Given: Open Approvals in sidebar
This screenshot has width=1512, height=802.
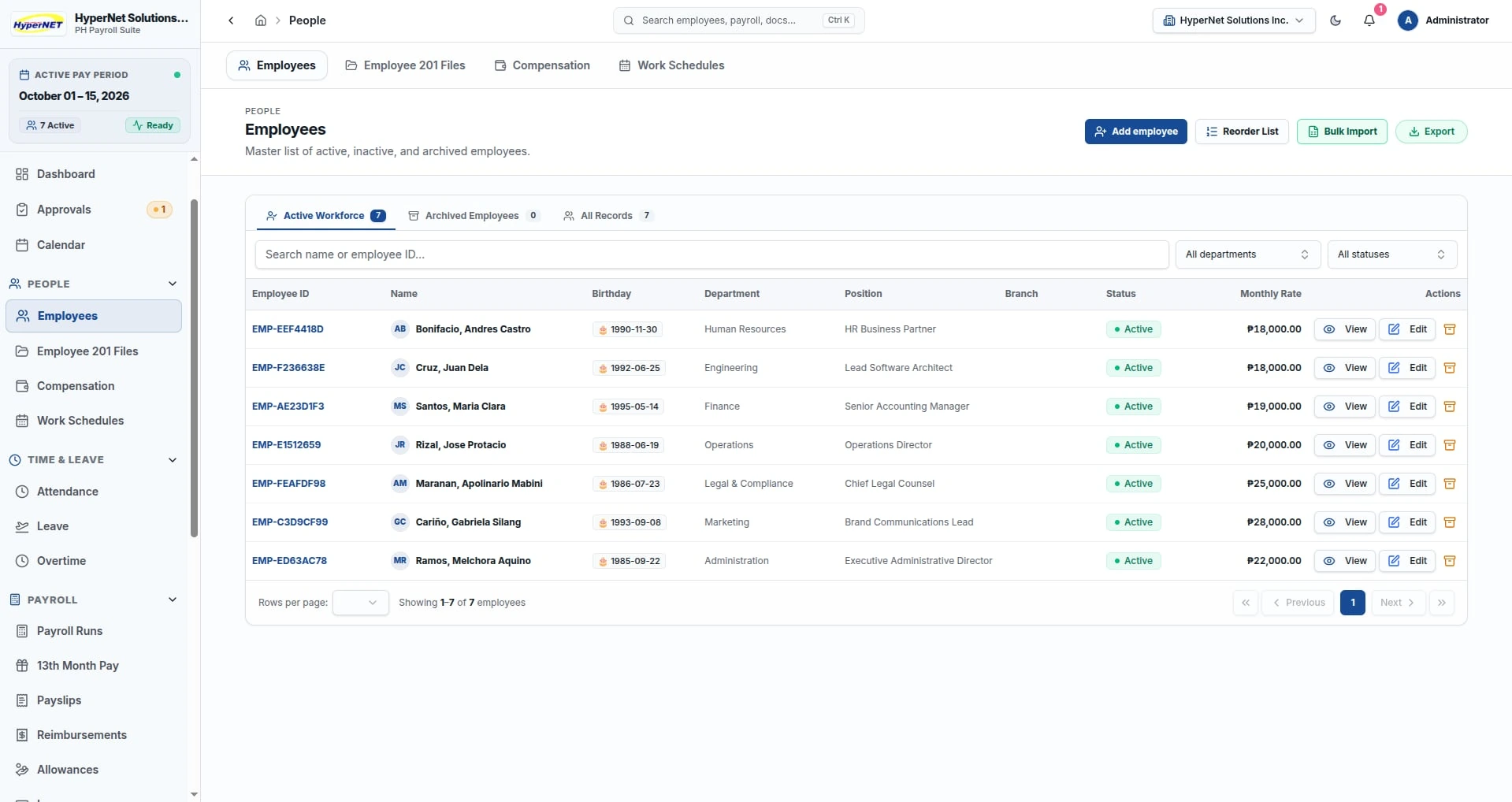Looking at the screenshot, I should [94, 210].
